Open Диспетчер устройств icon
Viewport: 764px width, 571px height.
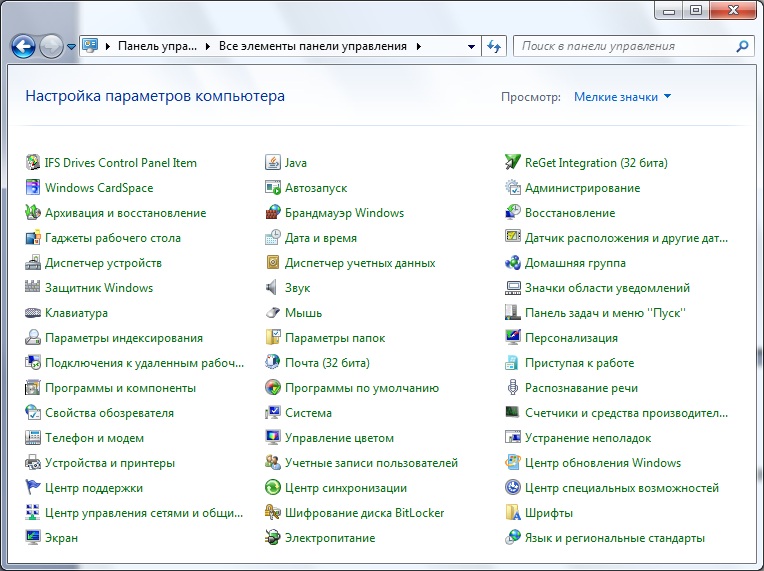coord(33,263)
